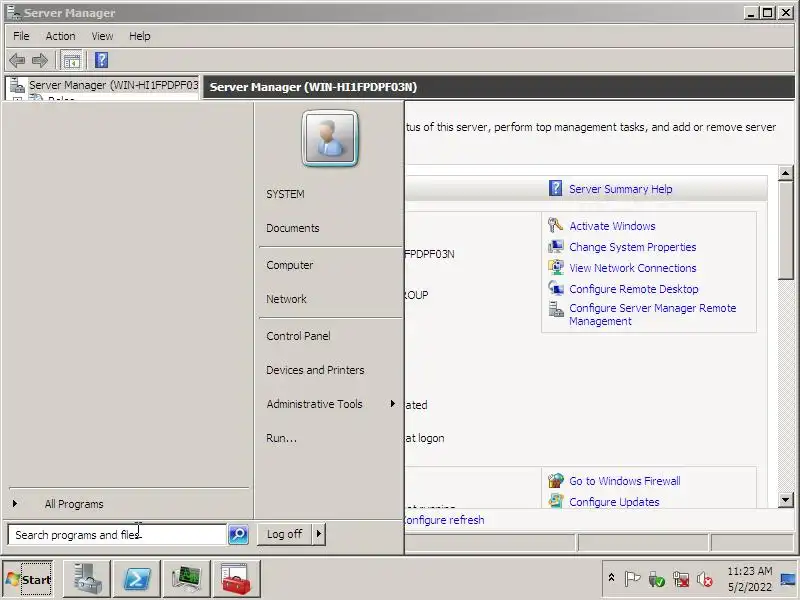Show hidden tray icons arrow

click(611, 578)
